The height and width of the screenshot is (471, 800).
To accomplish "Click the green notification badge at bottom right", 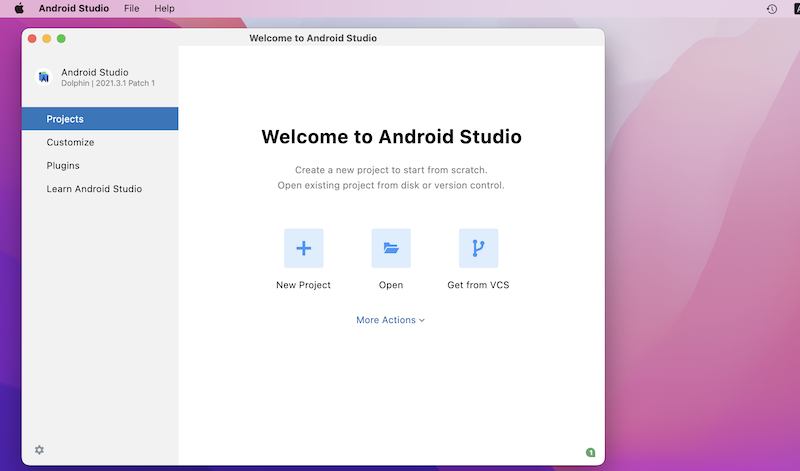I will pos(590,453).
